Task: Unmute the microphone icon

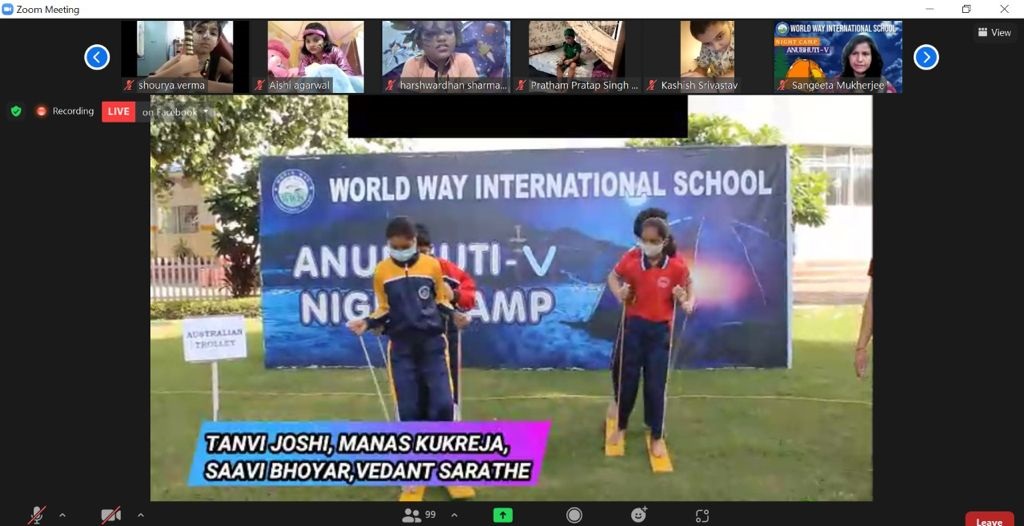Action: (x=37, y=516)
